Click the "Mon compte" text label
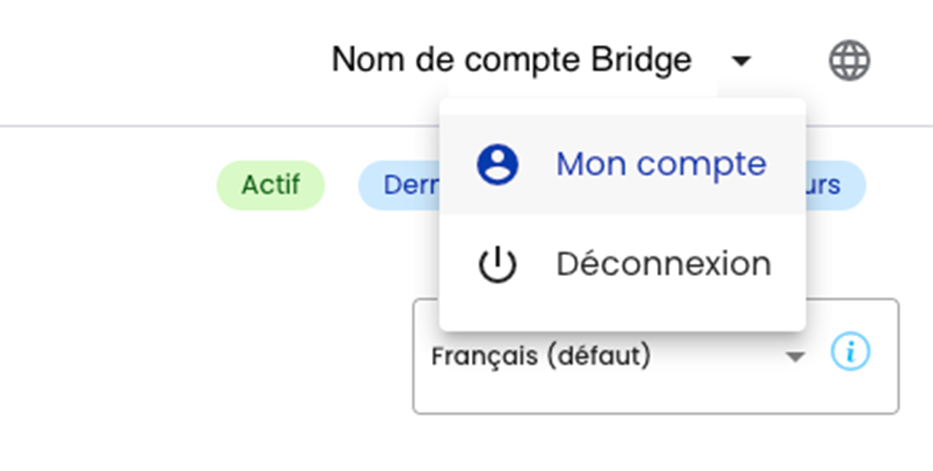933x471 pixels. pyautogui.click(x=661, y=164)
